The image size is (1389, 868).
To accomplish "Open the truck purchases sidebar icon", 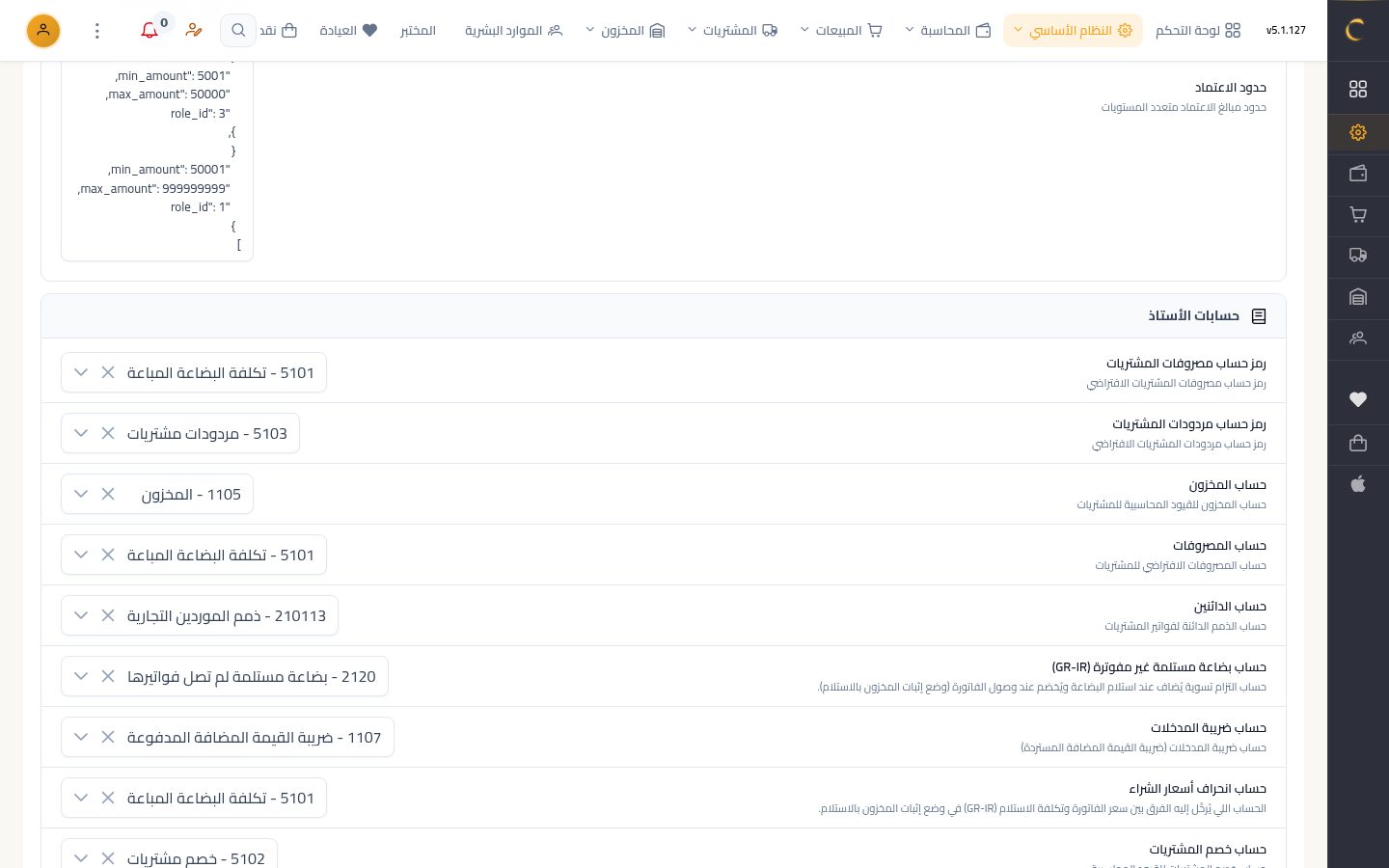I will pos(1358,256).
